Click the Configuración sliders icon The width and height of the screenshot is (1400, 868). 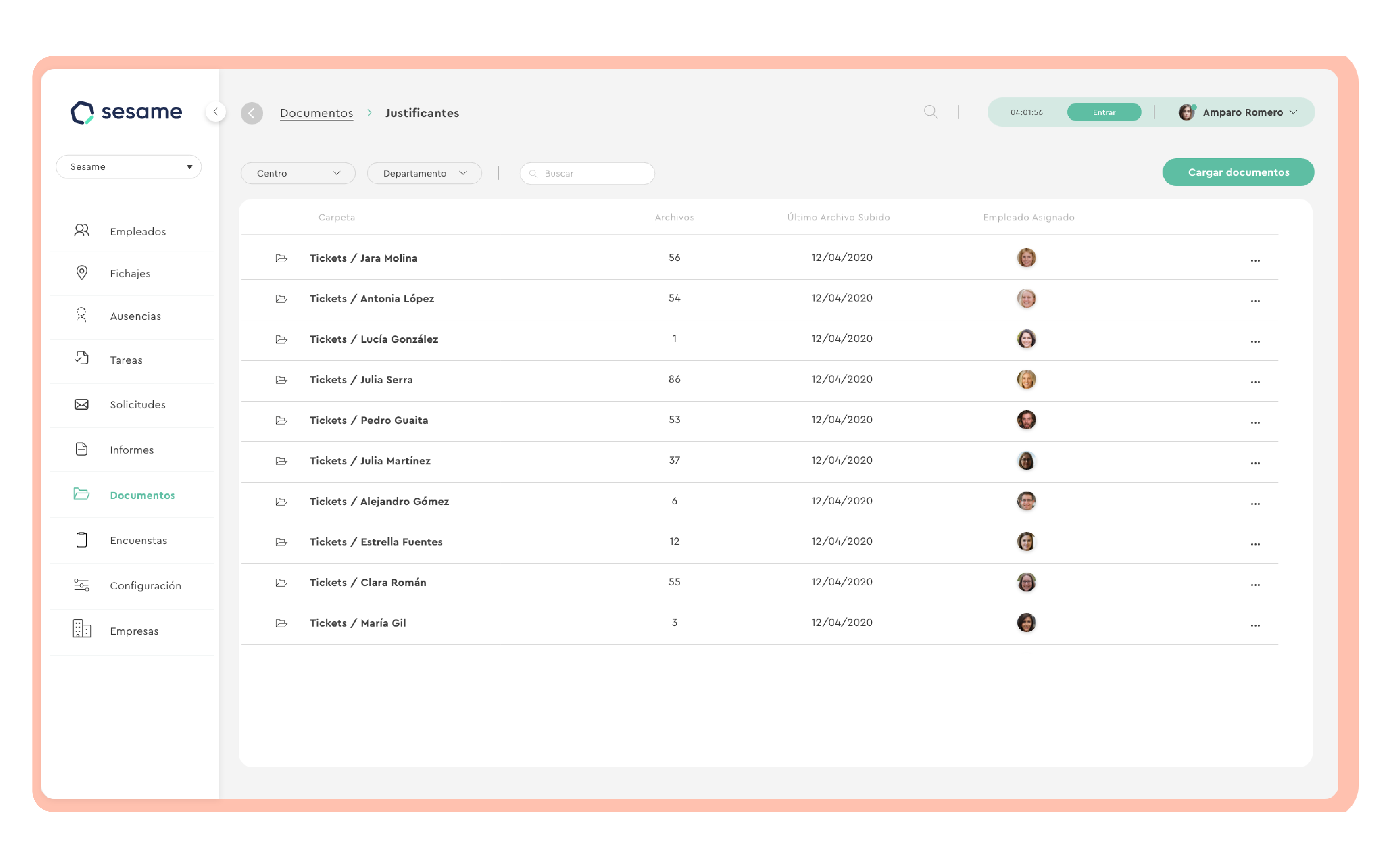coord(81,585)
